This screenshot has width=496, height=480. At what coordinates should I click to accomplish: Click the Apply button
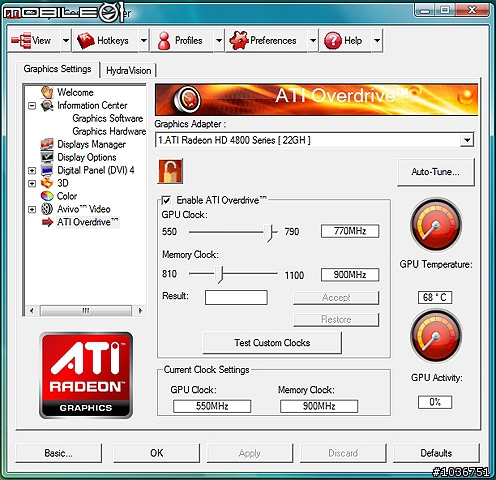[x=250, y=453]
